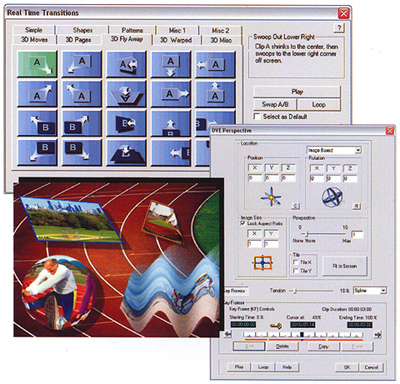Select the Swoop Out Lower Right transition
This screenshot has height=384, width=400.
pyautogui.click(x=37, y=64)
